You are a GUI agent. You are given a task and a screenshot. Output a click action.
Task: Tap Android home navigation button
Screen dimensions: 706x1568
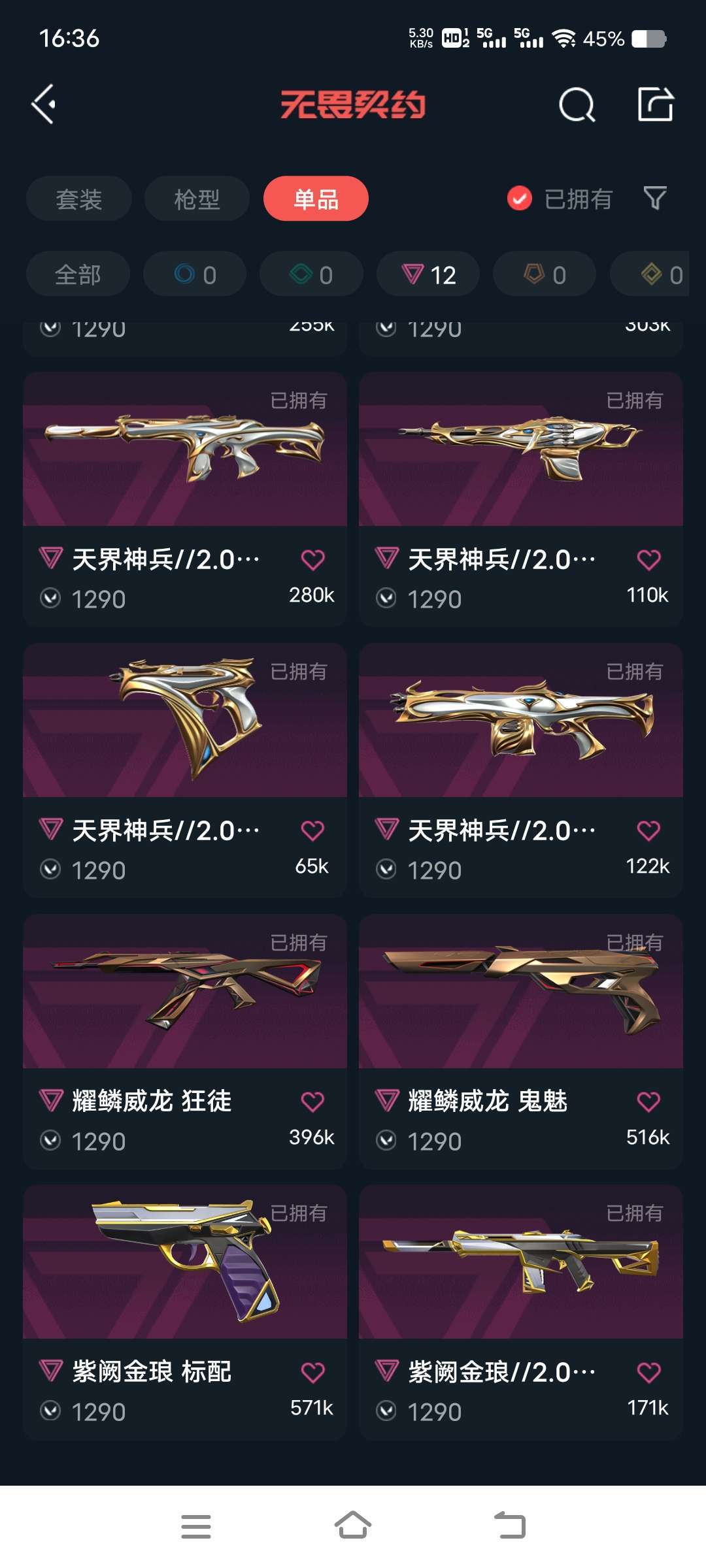(x=353, y=1526)
